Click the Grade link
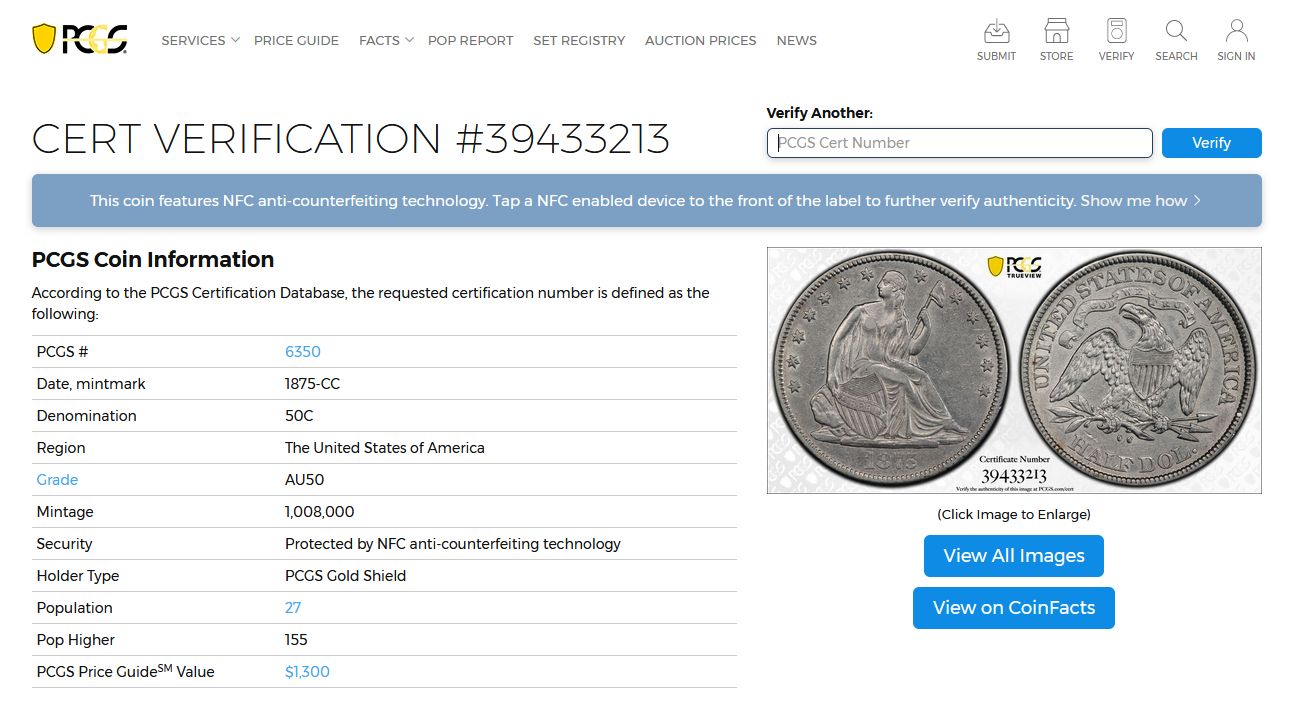Screen dimensions: 1293x712 (57, 480)
